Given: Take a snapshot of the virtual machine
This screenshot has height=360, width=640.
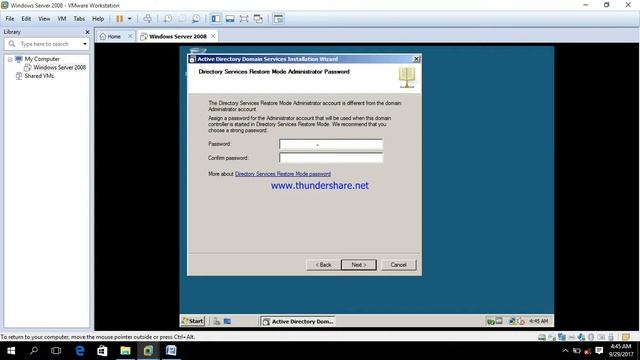Looking at the screenshot, I should coord(168,19).
